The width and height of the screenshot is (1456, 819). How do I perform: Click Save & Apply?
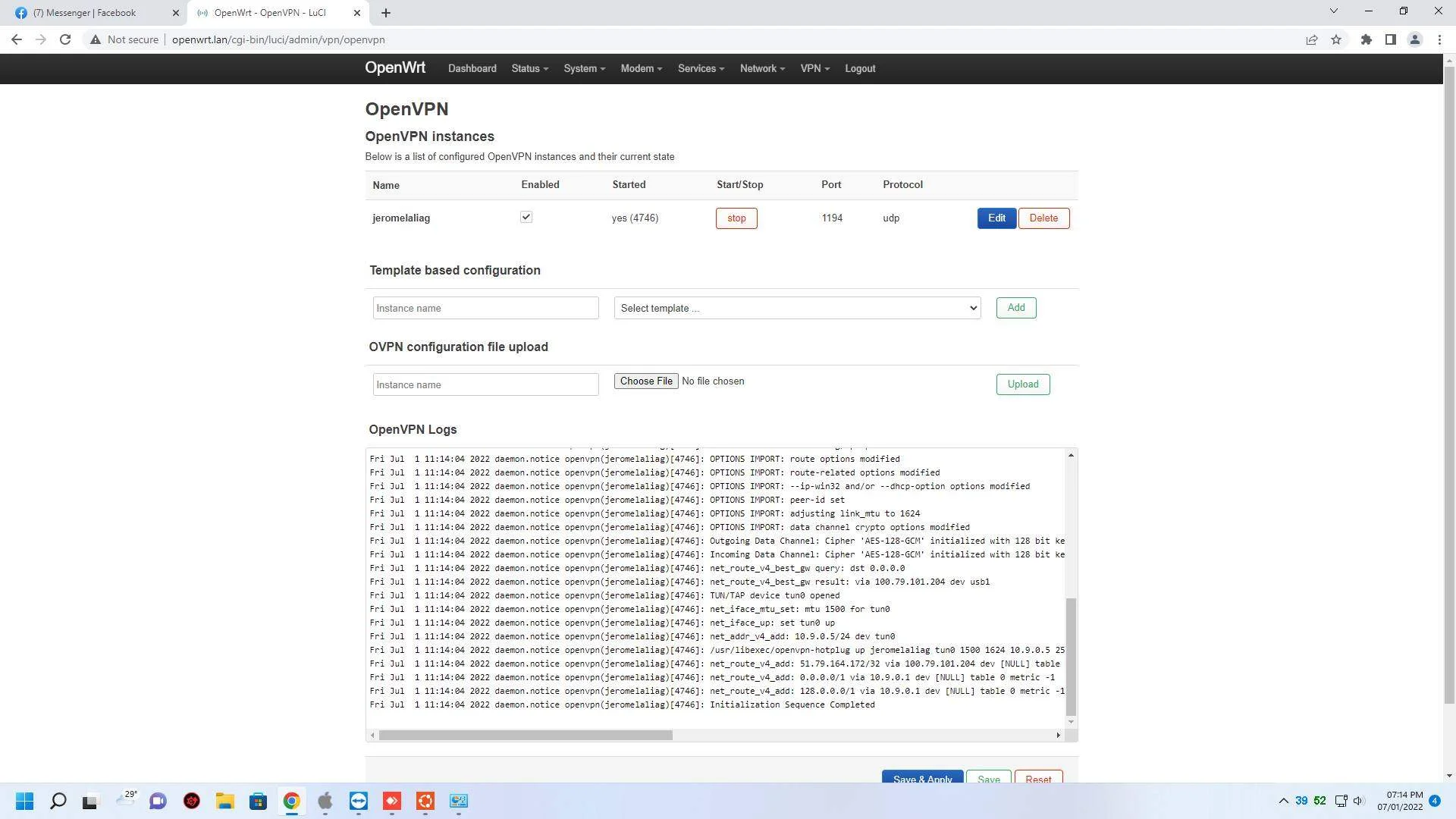click(x=922, y=778)
